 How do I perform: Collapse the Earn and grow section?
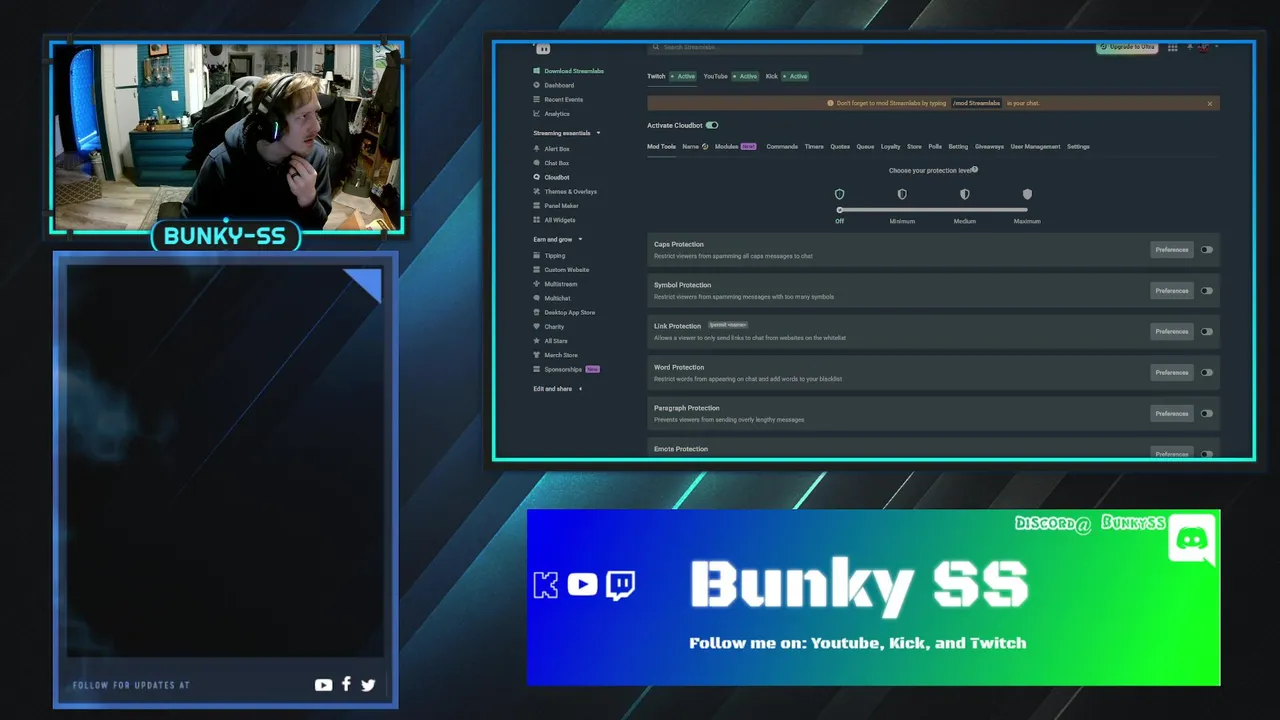580,239
